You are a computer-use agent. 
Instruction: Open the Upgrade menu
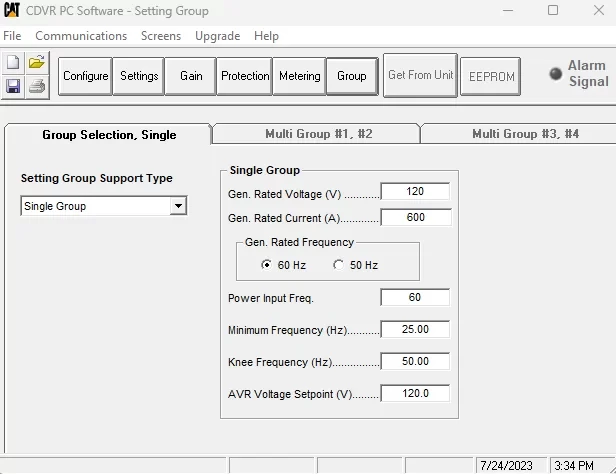pyautogui.click(x=217, y=36)
